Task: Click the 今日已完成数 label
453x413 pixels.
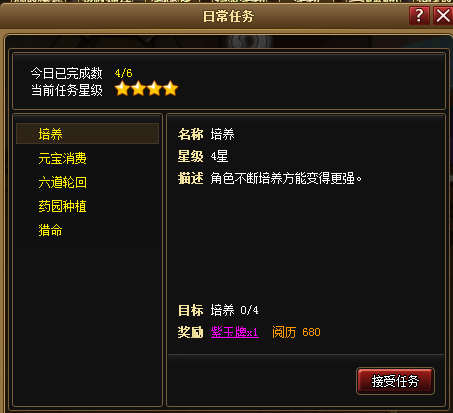Action: point(67,73)
